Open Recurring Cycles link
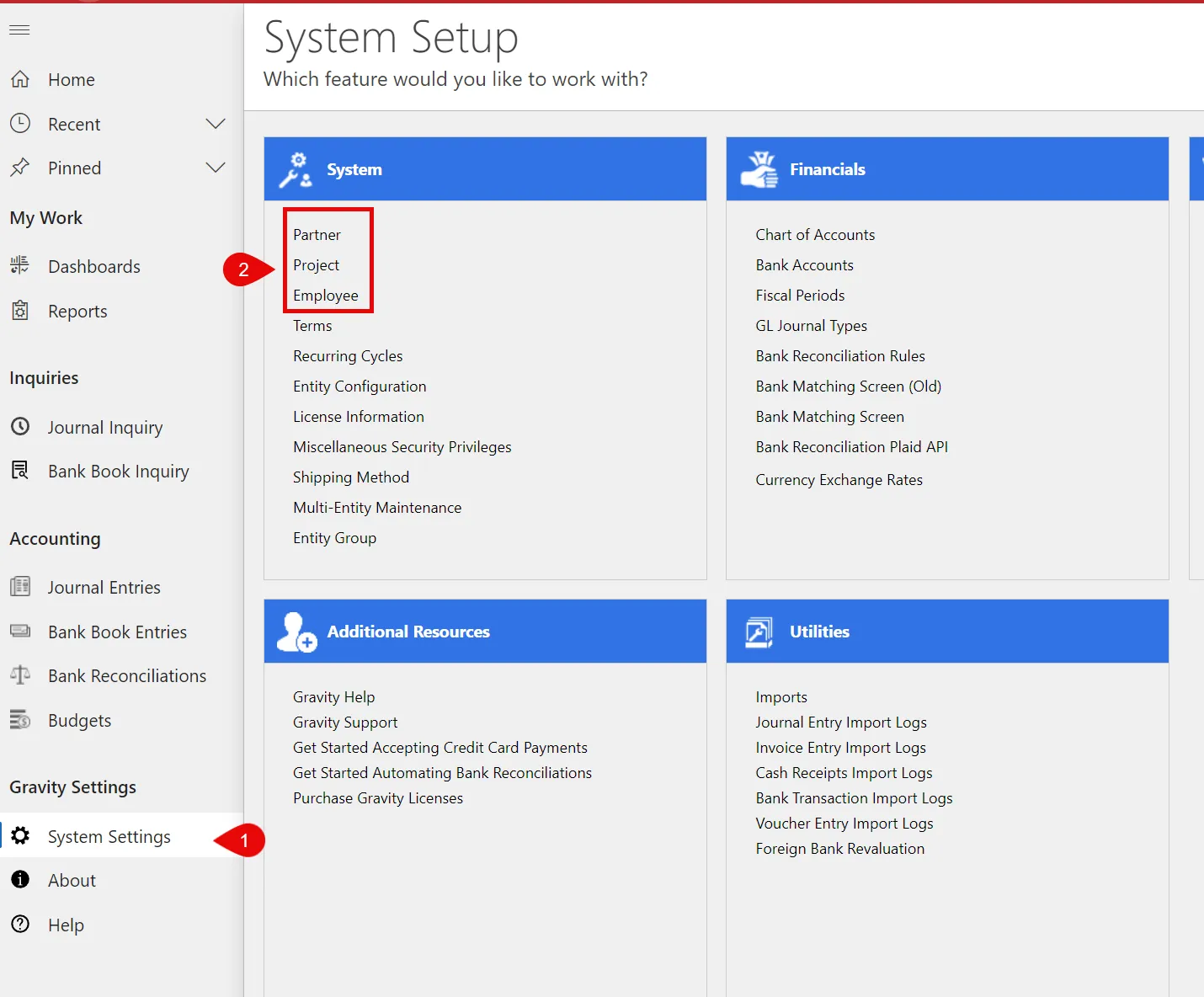Viewport: 1204px width, 997px height. (x=348, y=356)
